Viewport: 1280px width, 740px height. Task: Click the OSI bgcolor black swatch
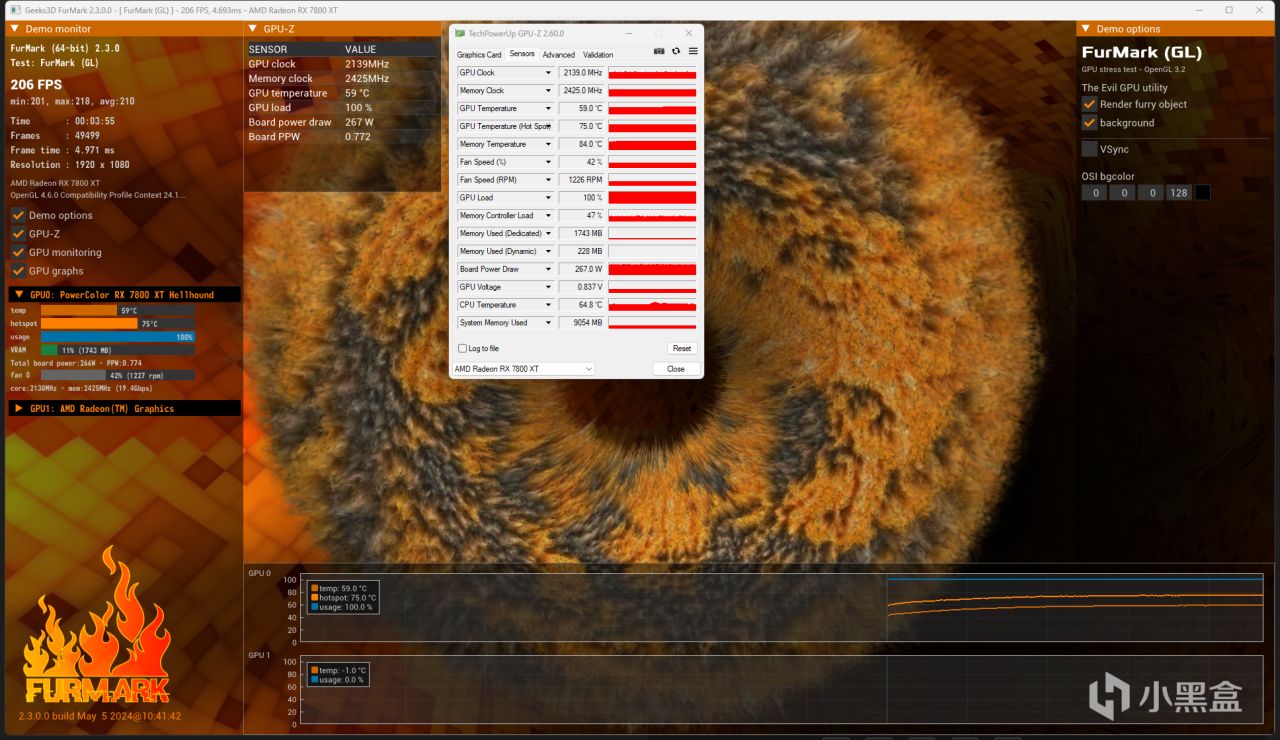pos(1203,192)
